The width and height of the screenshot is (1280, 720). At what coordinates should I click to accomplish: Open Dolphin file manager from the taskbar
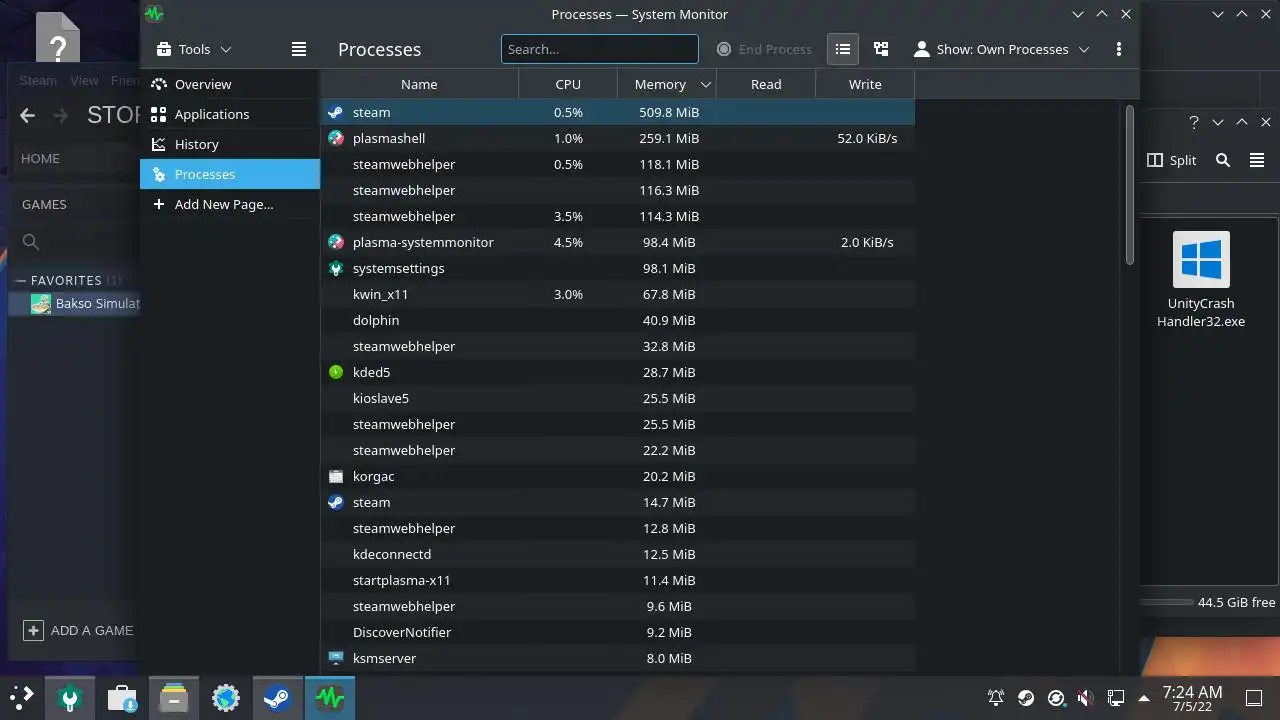(174, 697)
